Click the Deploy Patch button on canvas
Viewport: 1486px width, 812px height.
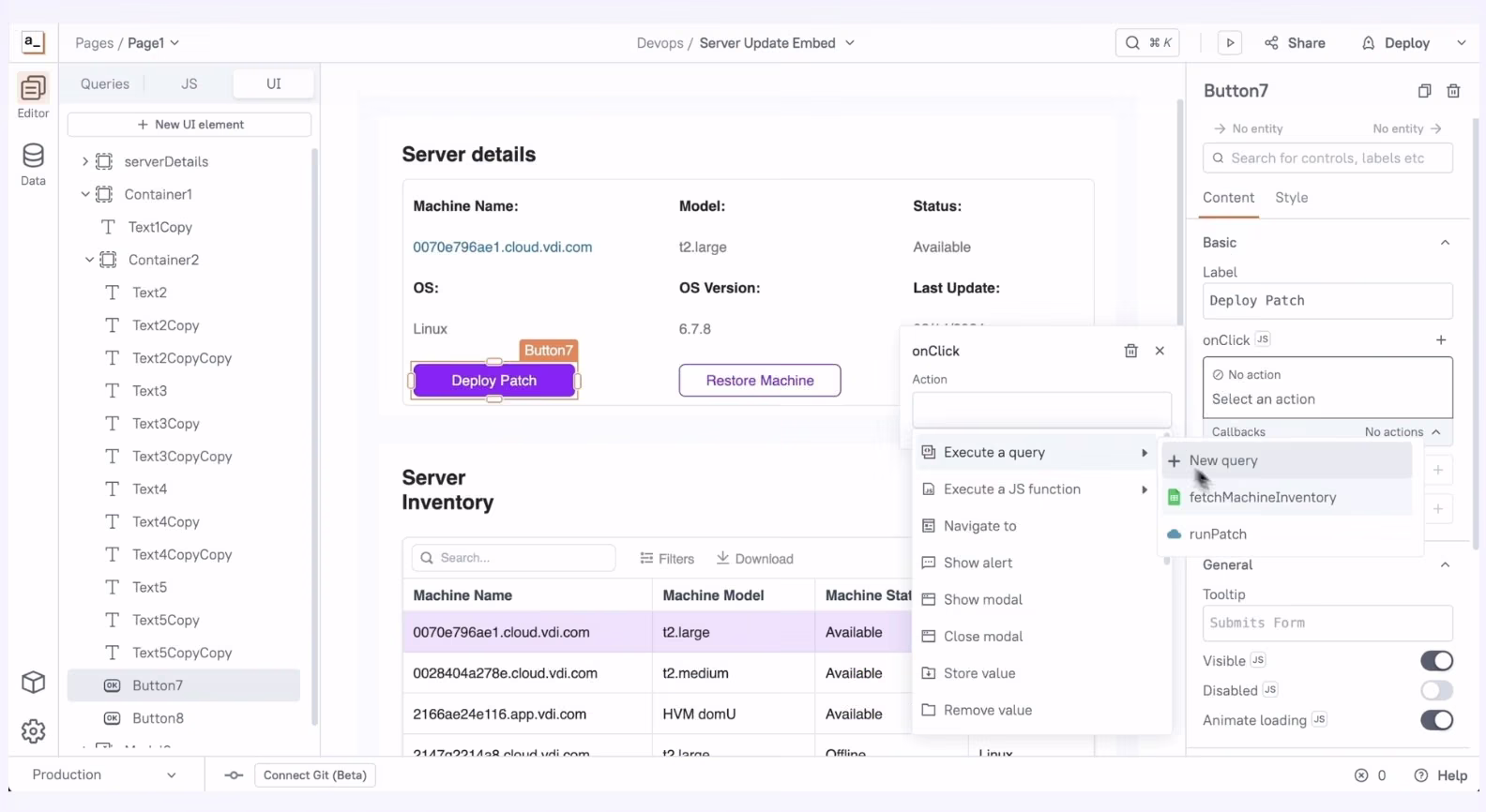(493, 381)
